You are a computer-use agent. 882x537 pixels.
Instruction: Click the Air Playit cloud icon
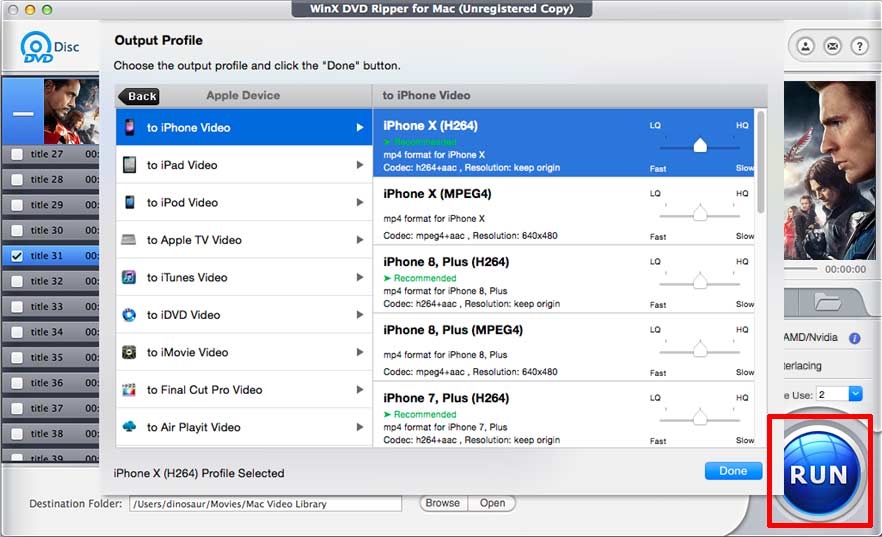[x=129, y=426]
